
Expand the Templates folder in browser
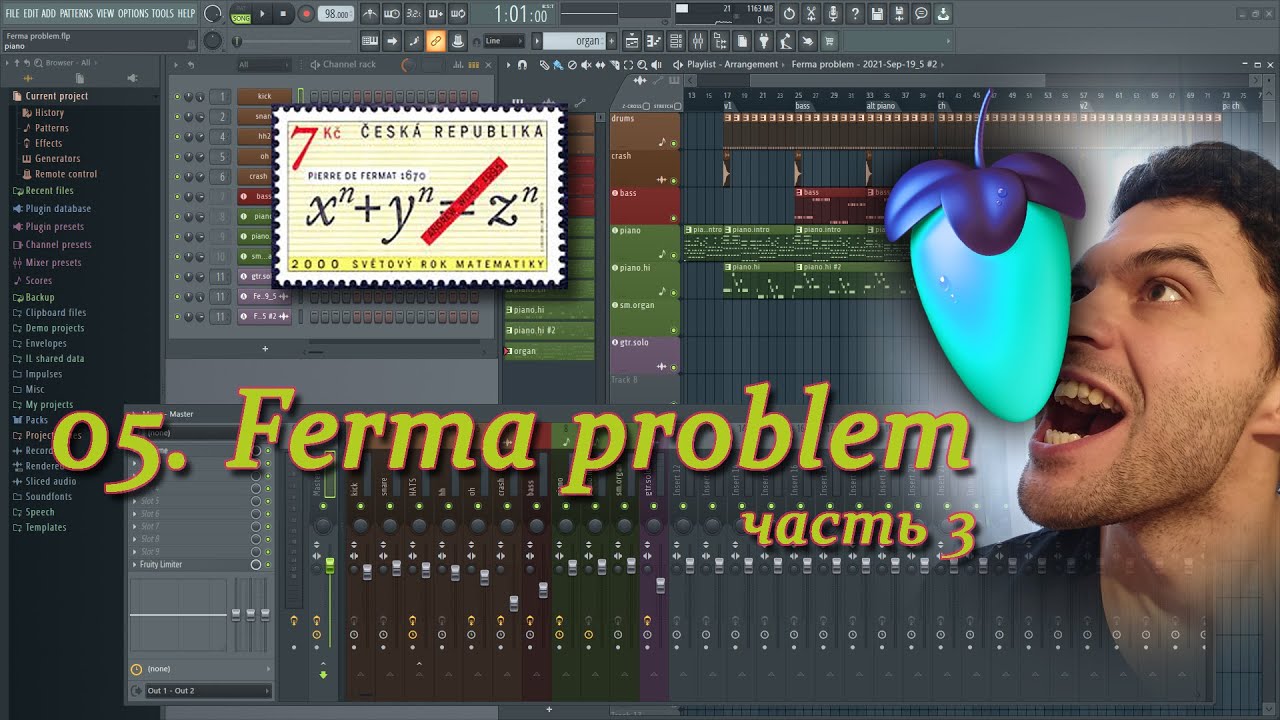click(39, 527)
